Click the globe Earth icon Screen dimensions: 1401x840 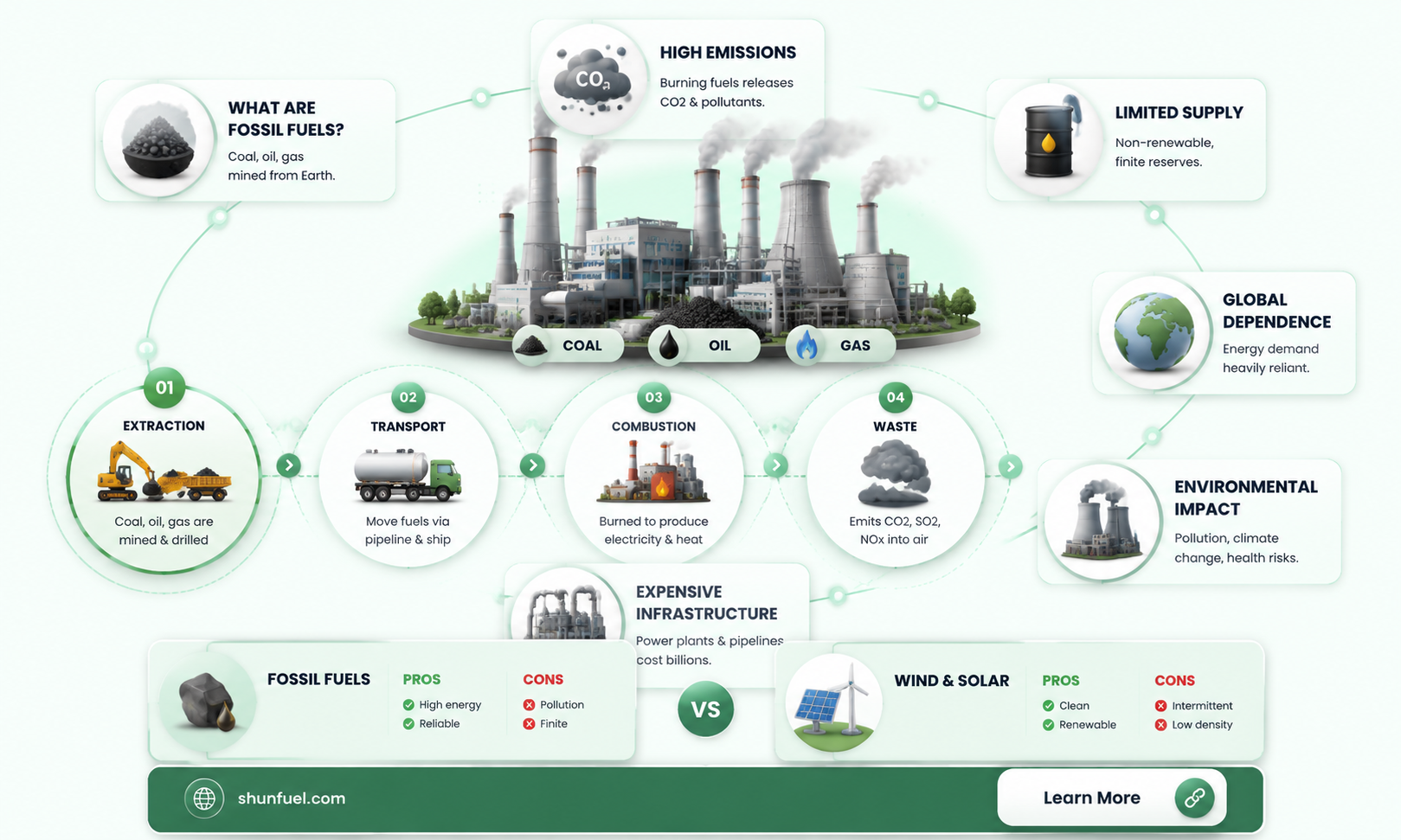(x=1154, y=331)
